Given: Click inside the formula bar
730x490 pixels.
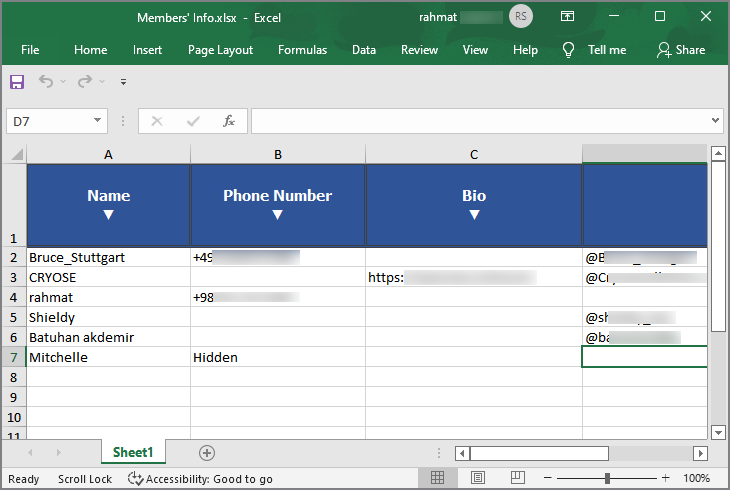Looking at the screenshot, I should tap(480, 121).
